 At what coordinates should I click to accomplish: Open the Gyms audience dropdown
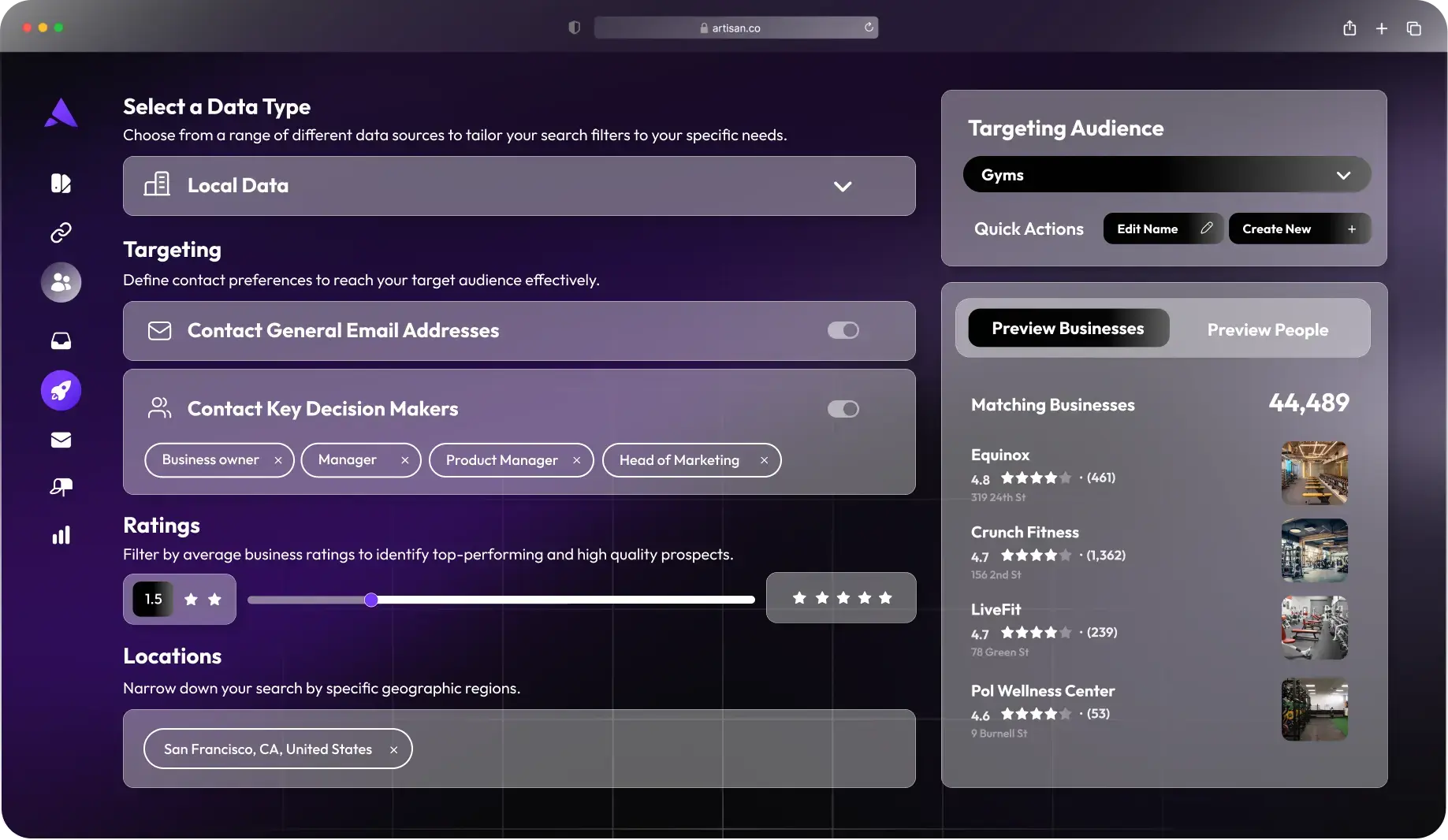point(1165,174)
